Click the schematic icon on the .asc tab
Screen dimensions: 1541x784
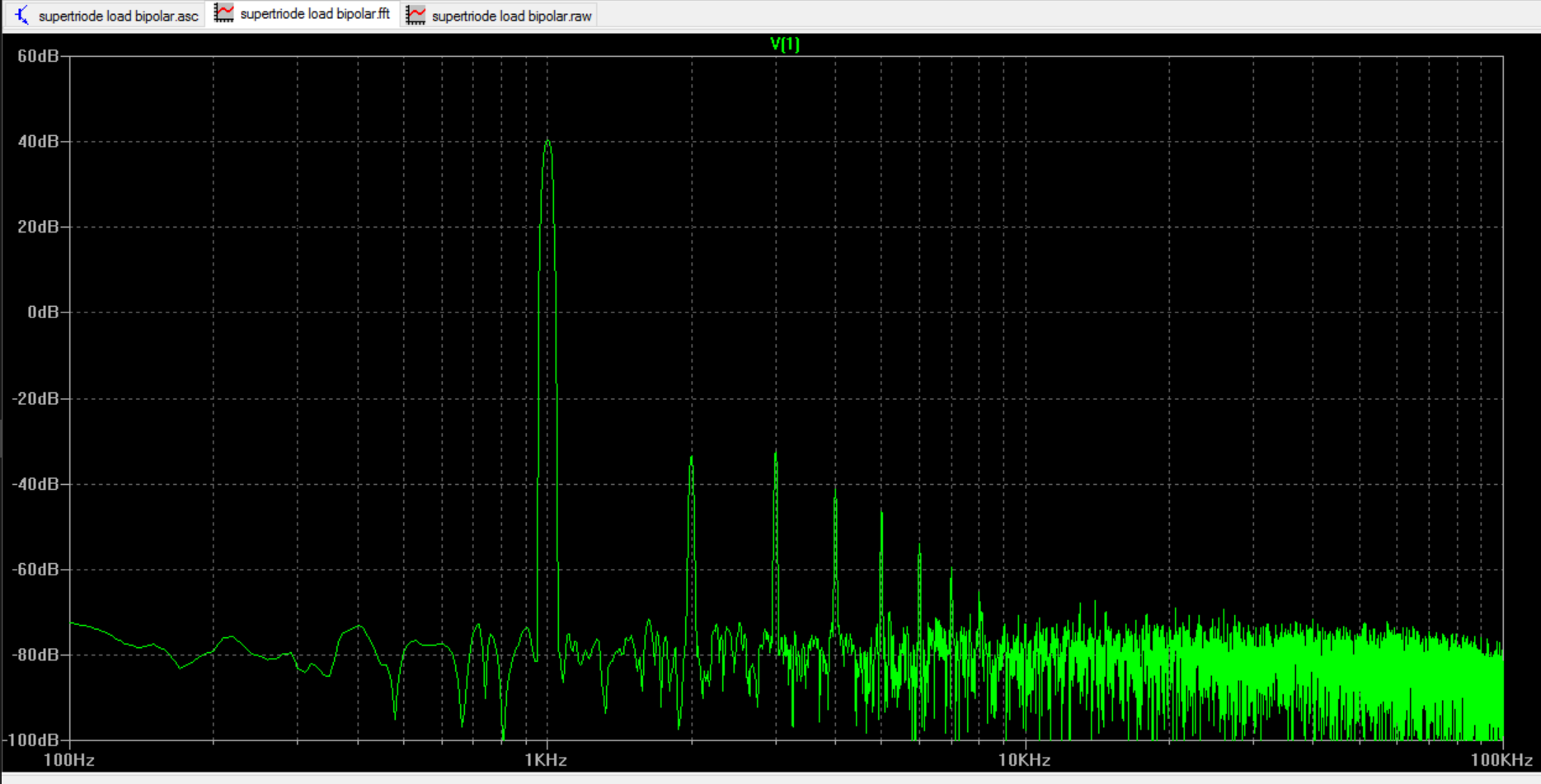pyautogui.click(x=22, y=15)
